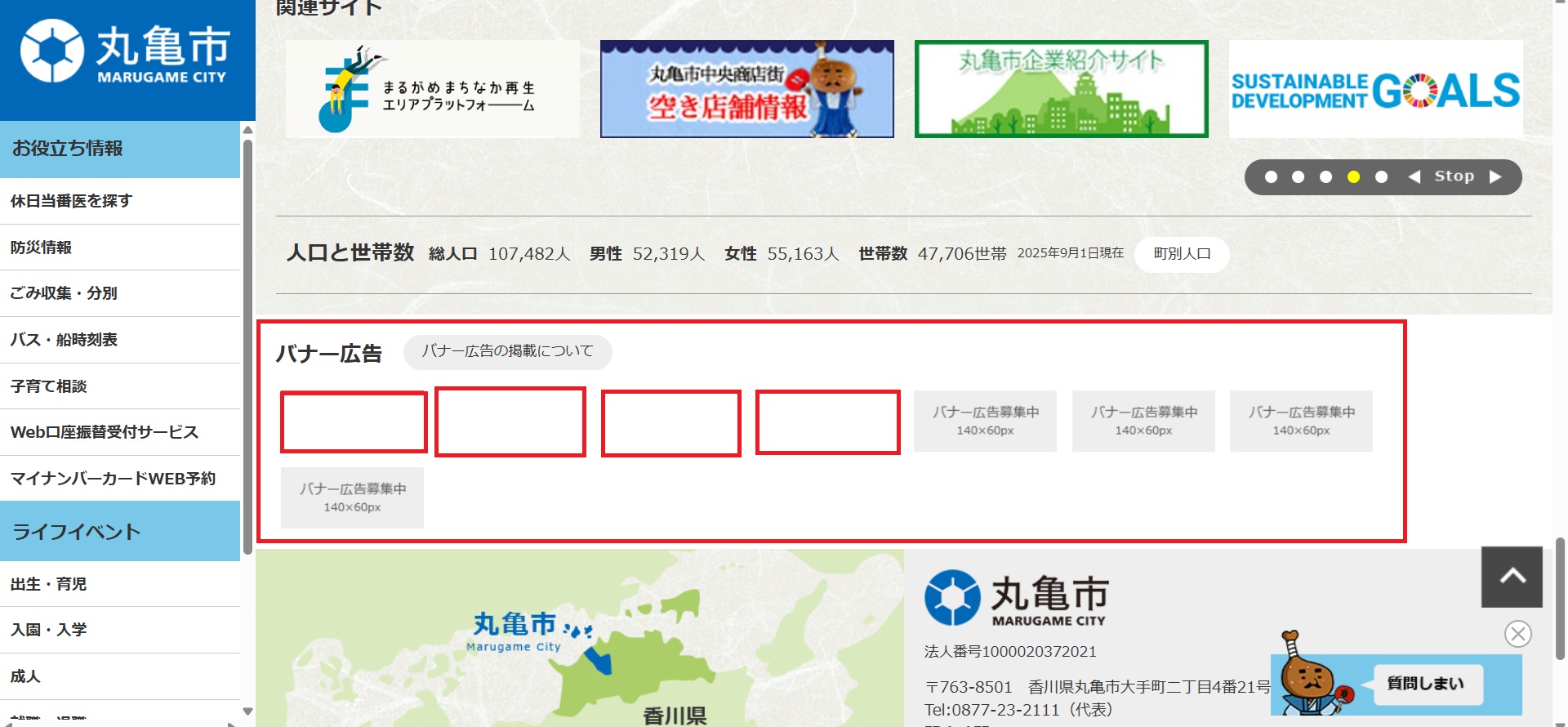Go to previous carousel slide arrow
1568x727 pixels.
(1414, 176)
